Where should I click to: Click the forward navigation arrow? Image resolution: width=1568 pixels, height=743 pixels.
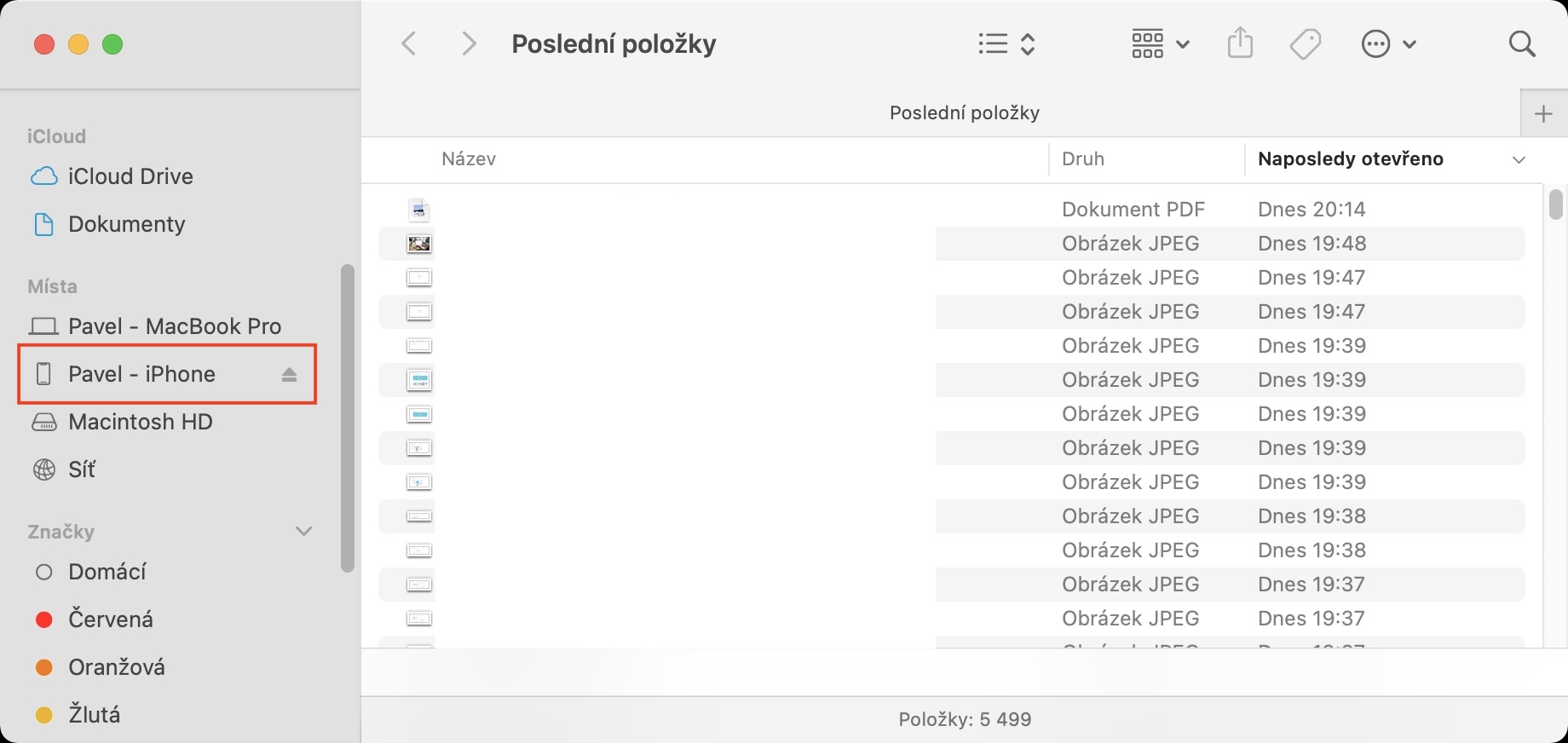tap(468, 43)
